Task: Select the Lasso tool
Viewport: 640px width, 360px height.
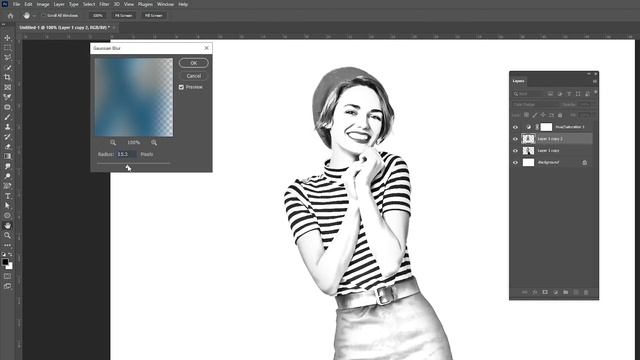Action: (x=7, y=58)
